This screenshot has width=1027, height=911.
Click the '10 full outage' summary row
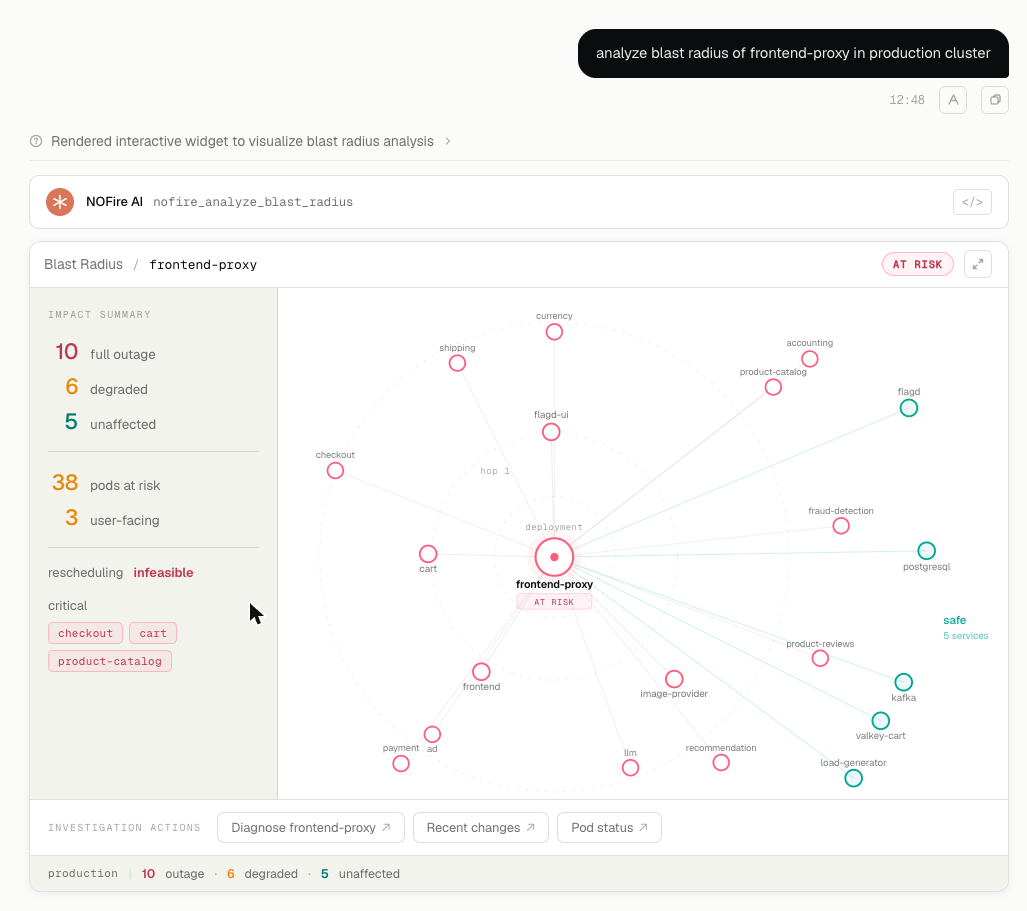pos(105,352)
